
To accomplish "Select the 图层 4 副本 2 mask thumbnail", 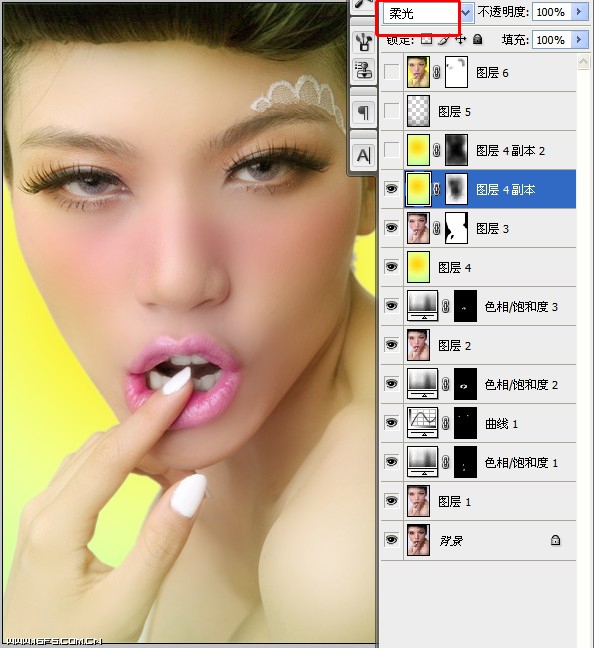I will (x=456, y=150).
